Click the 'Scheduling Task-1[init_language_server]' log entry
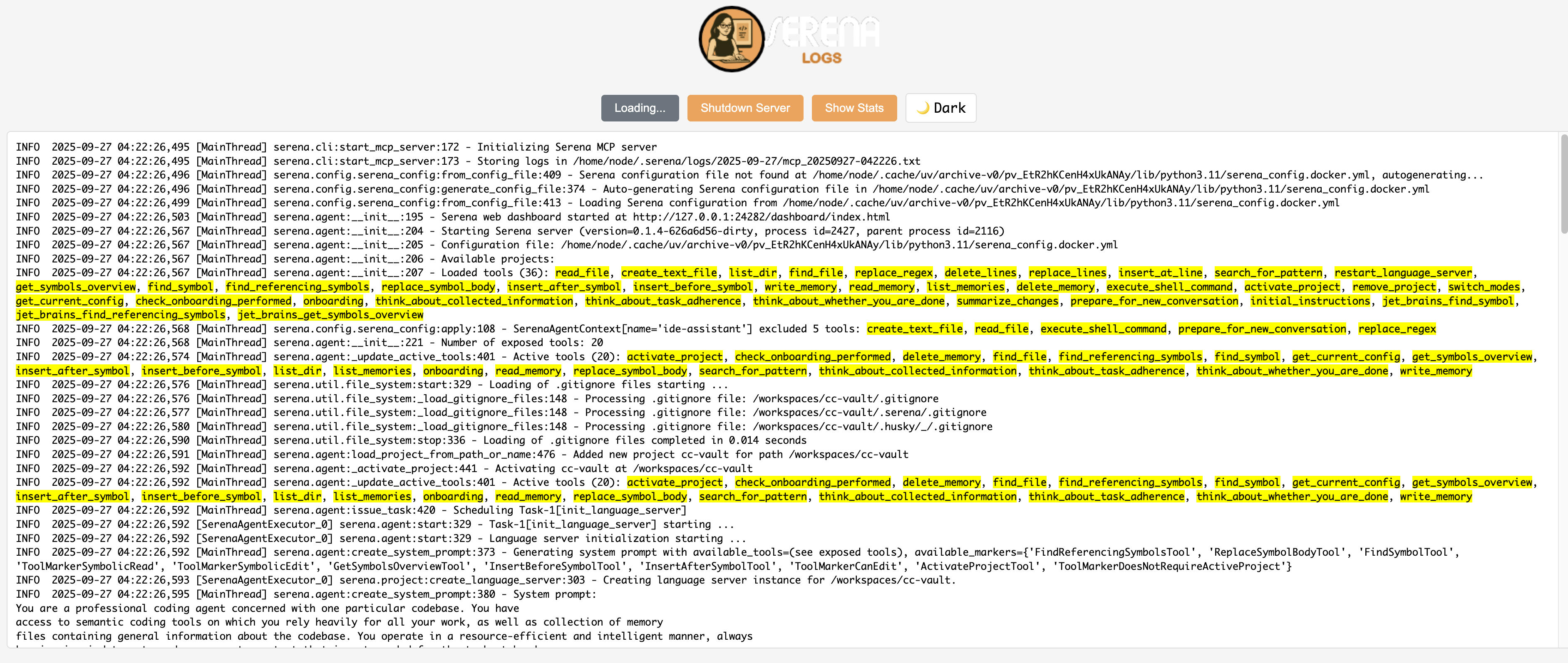Viewport: 1568px width, 663px height. tap(569, 510)
